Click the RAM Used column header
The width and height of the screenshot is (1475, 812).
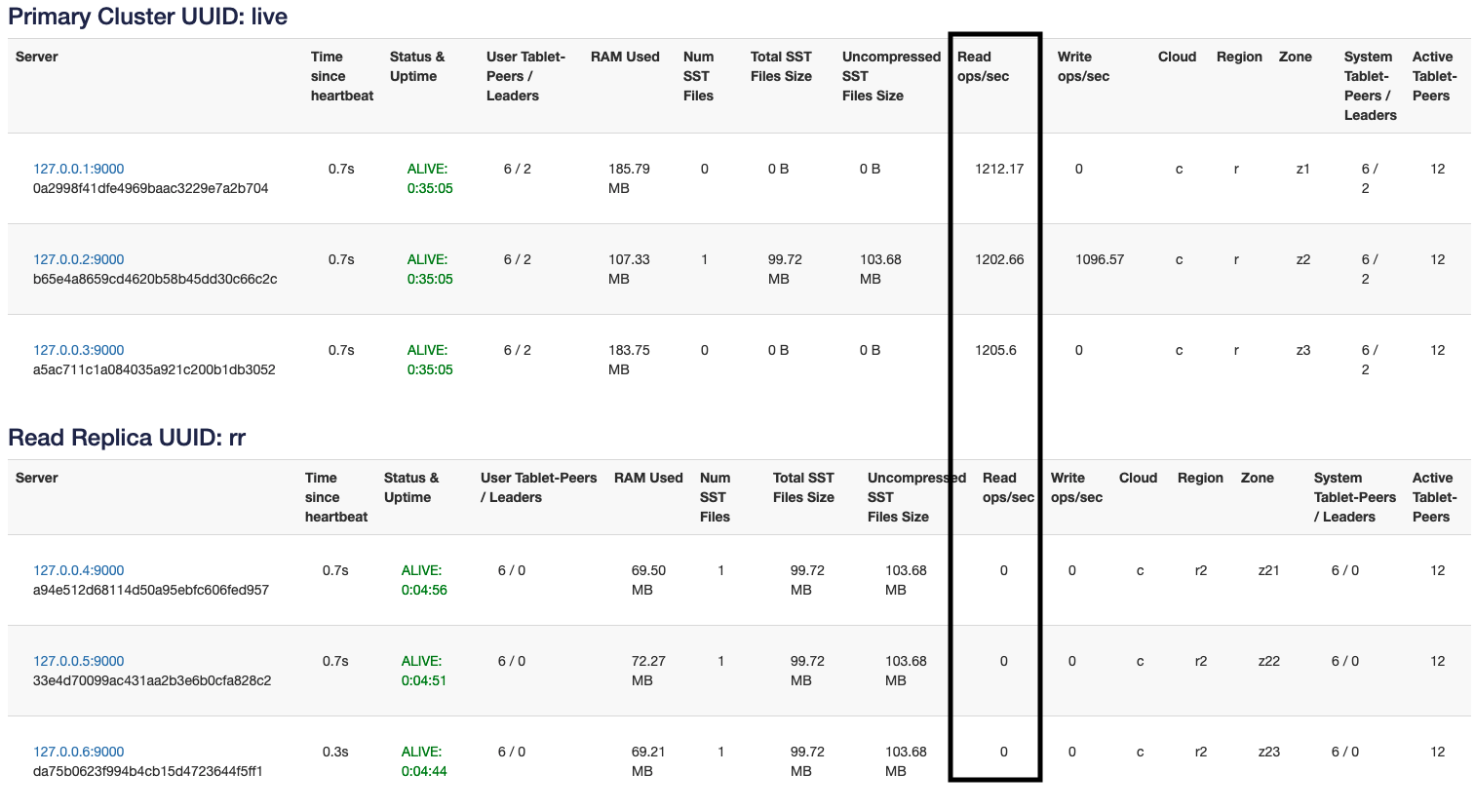pos(625,57)
